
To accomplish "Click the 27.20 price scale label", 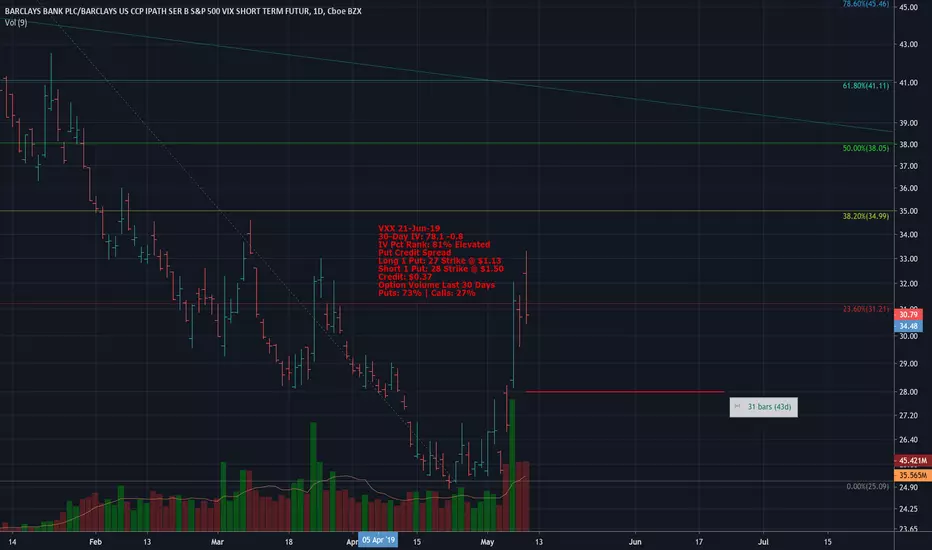I will pyautogui.click(x=908, y=415).
